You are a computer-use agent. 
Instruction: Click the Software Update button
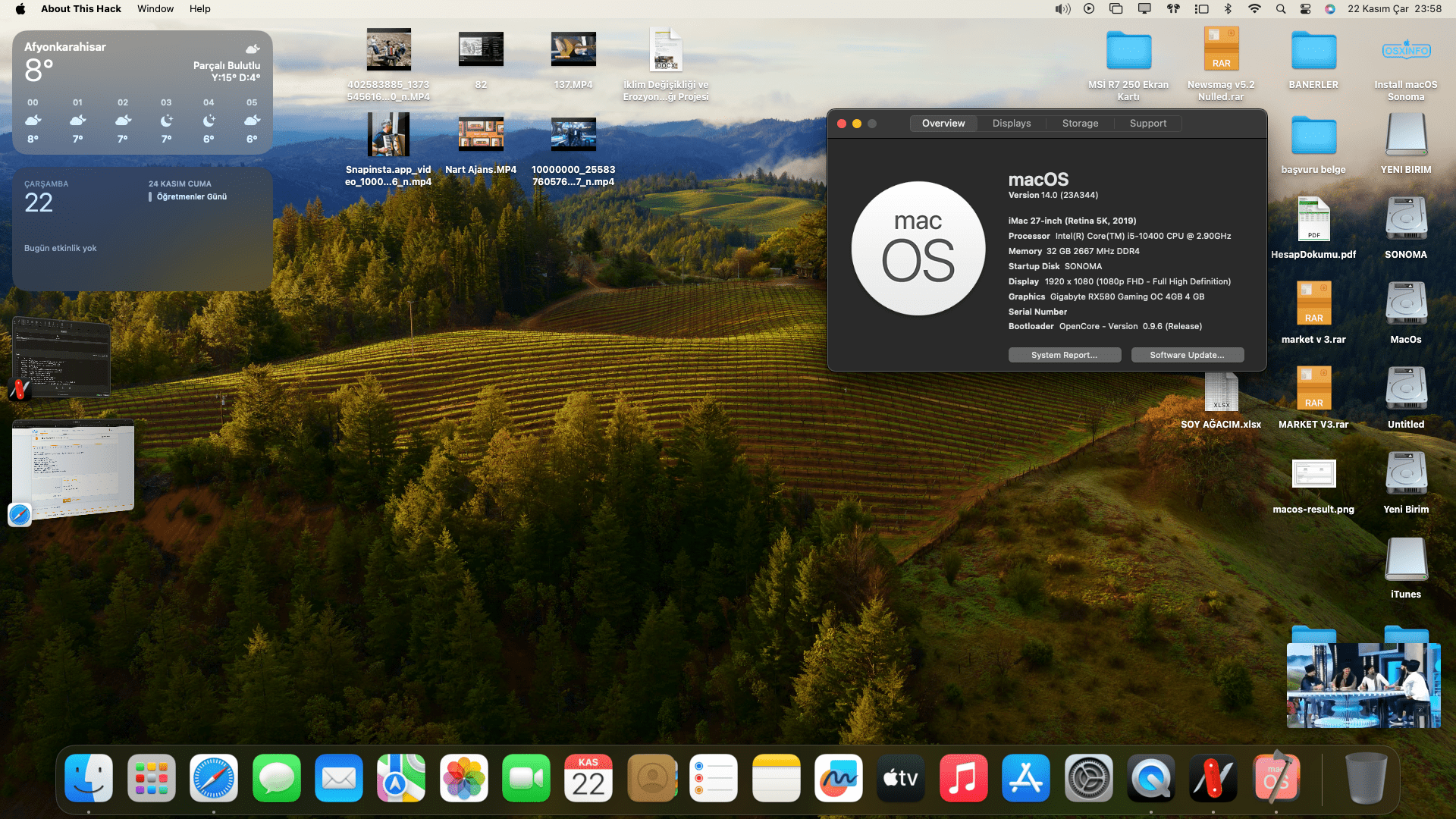point(1187,355)
